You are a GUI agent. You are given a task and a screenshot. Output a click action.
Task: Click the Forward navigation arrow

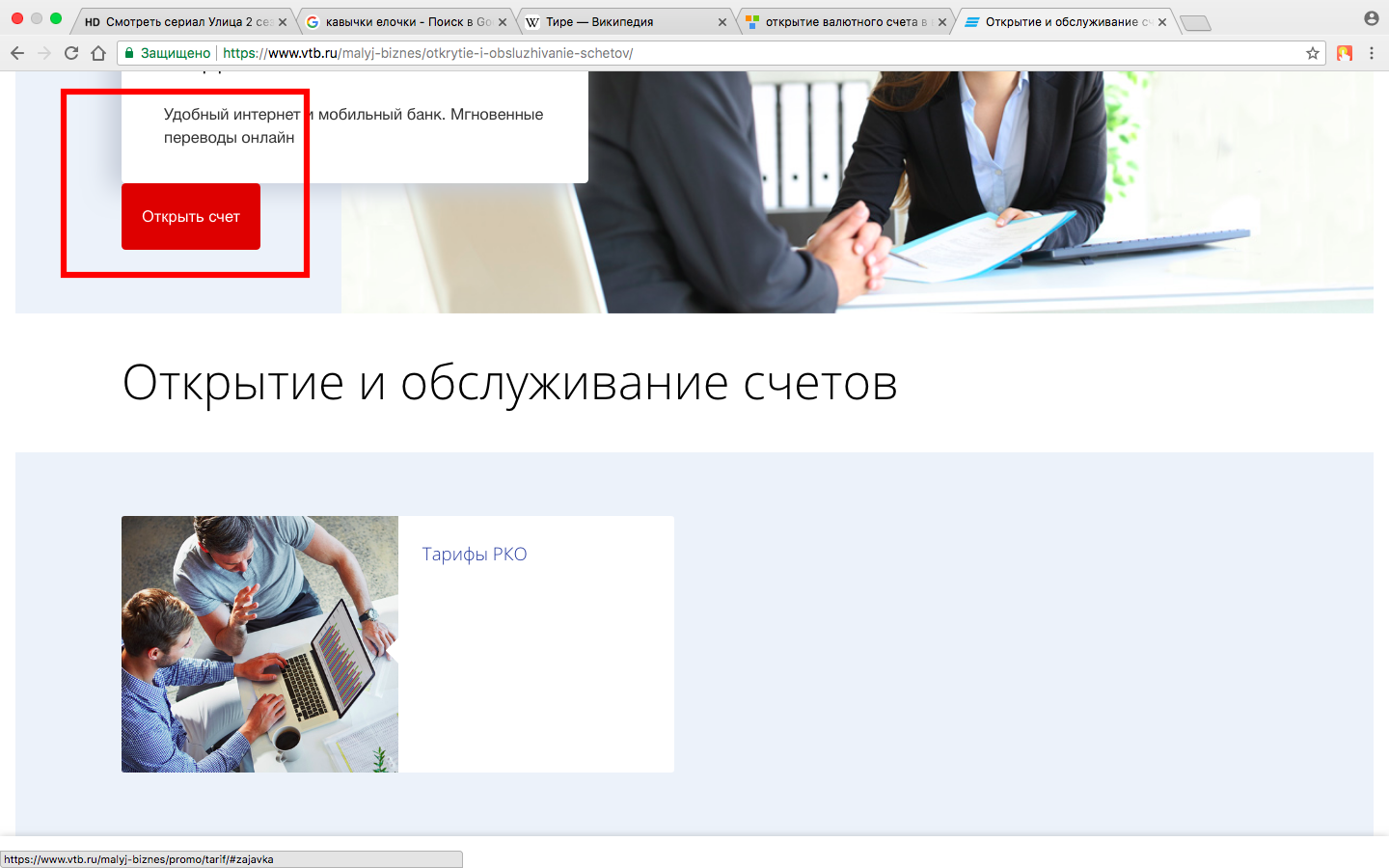(44, 53)
